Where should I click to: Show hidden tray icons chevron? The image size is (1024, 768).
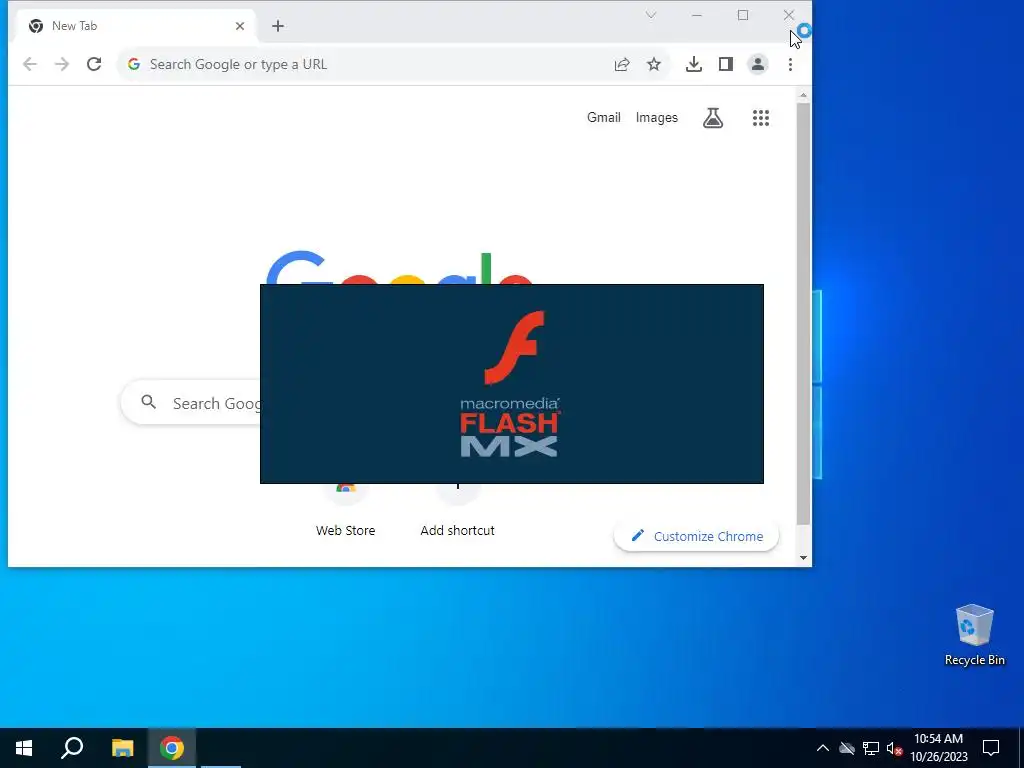pos(823,748)
